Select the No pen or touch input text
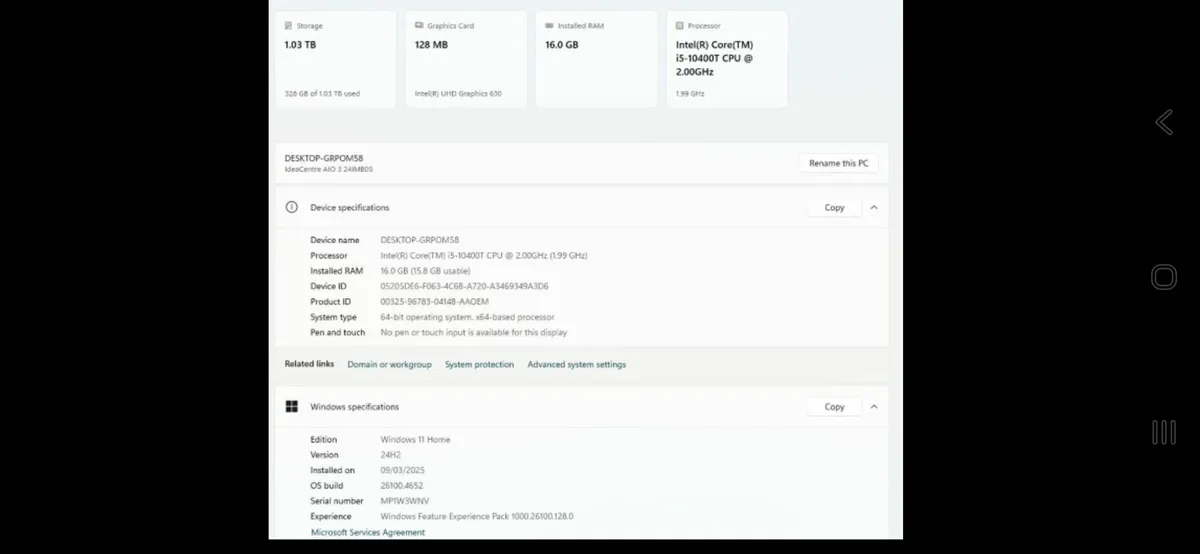Screen dimensions: 1200x554 point(474,333)
